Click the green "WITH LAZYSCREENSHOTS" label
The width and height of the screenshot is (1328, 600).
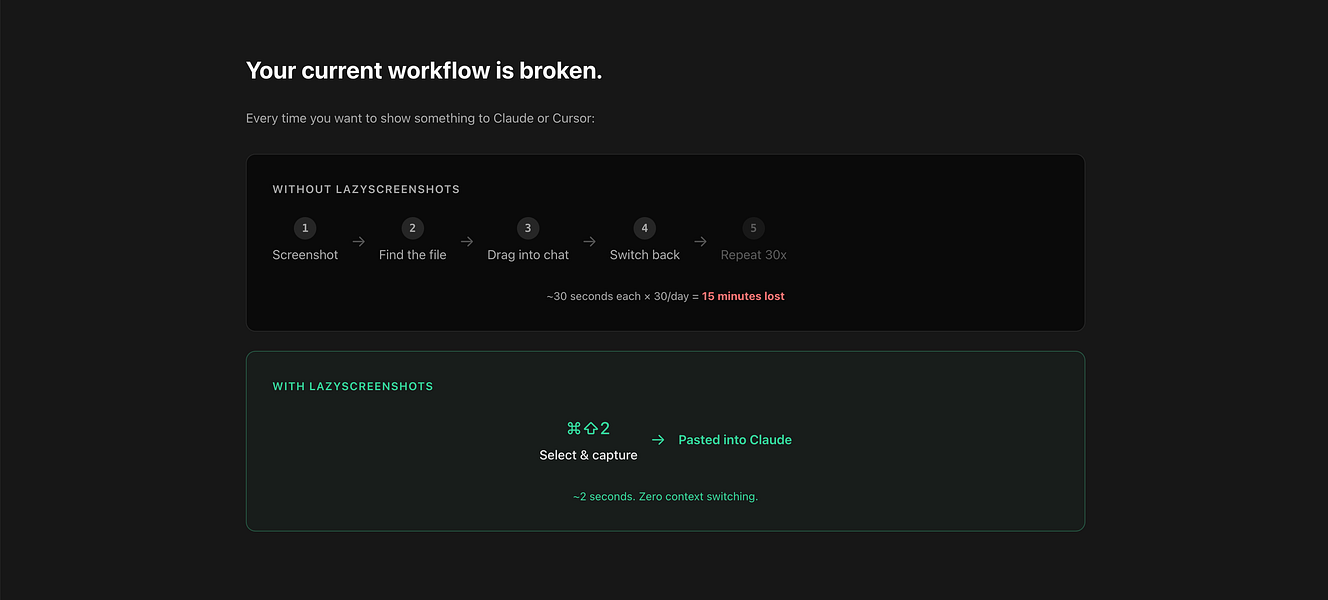353,386
